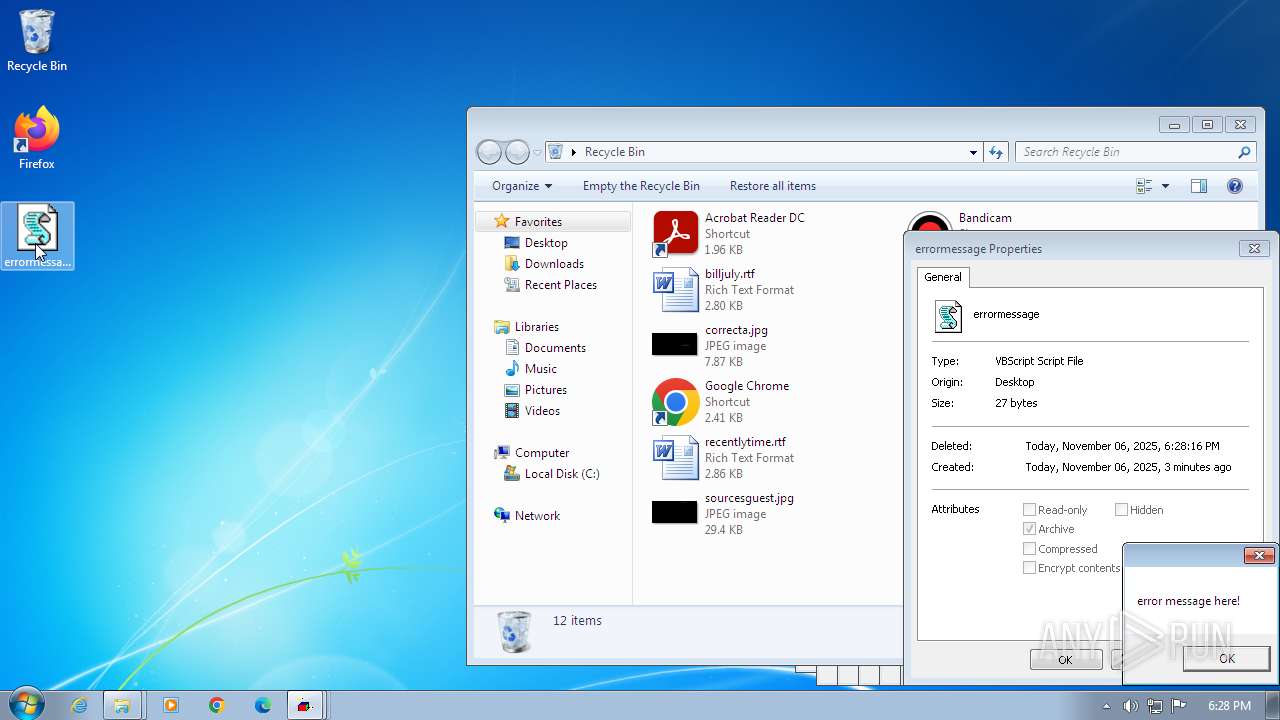Toggle the preview pane icon
This screenshot has height=720, width=1280.
(x=1199, y=186)
